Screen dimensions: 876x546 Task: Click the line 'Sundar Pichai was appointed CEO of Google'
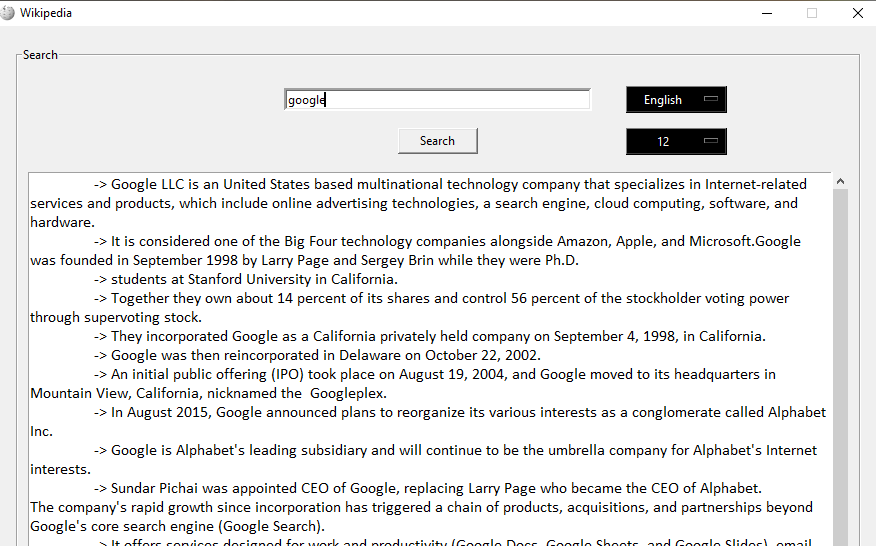428,488
